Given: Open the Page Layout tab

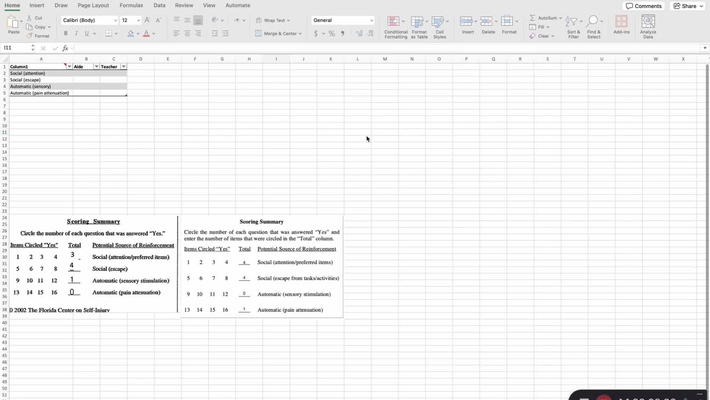Looking at the screenshot, I should tap(93, 5).
